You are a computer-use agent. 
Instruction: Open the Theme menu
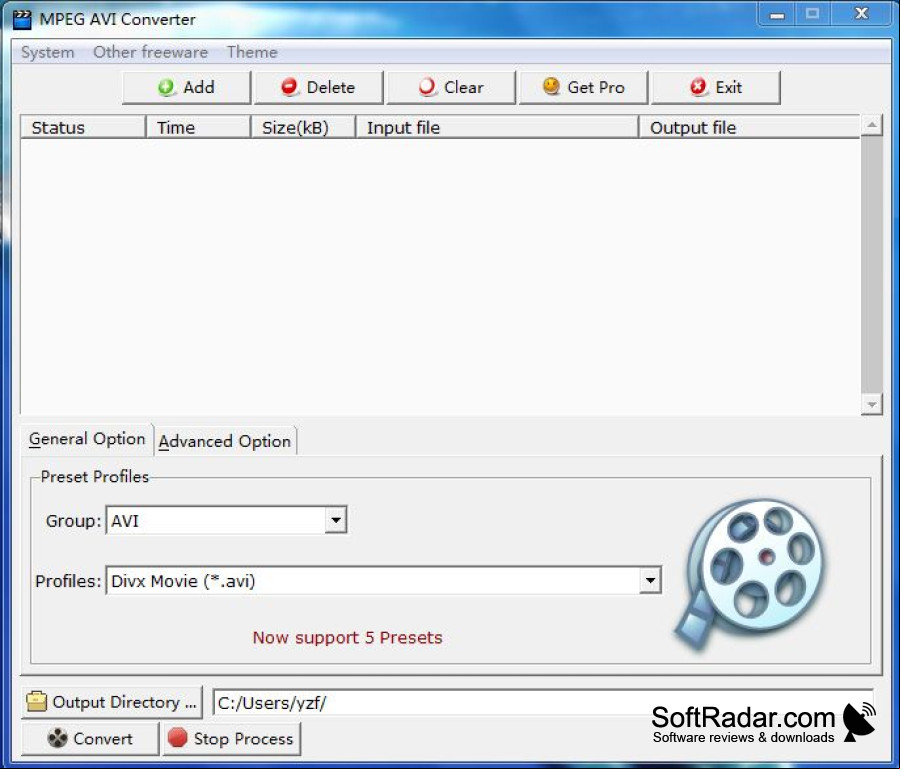[252, 52]
